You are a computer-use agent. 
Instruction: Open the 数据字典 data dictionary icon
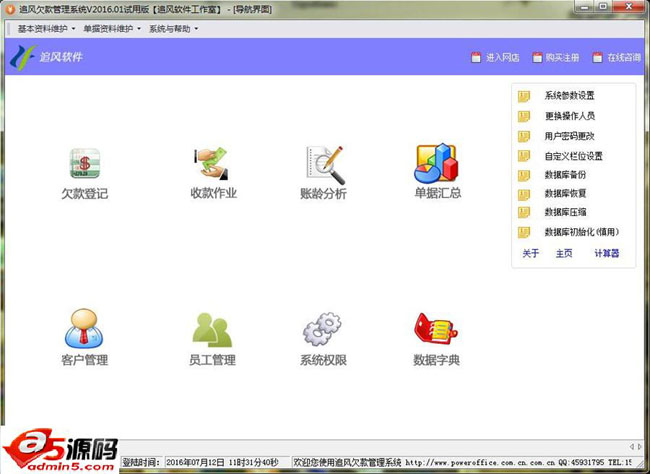coord(436,328)
